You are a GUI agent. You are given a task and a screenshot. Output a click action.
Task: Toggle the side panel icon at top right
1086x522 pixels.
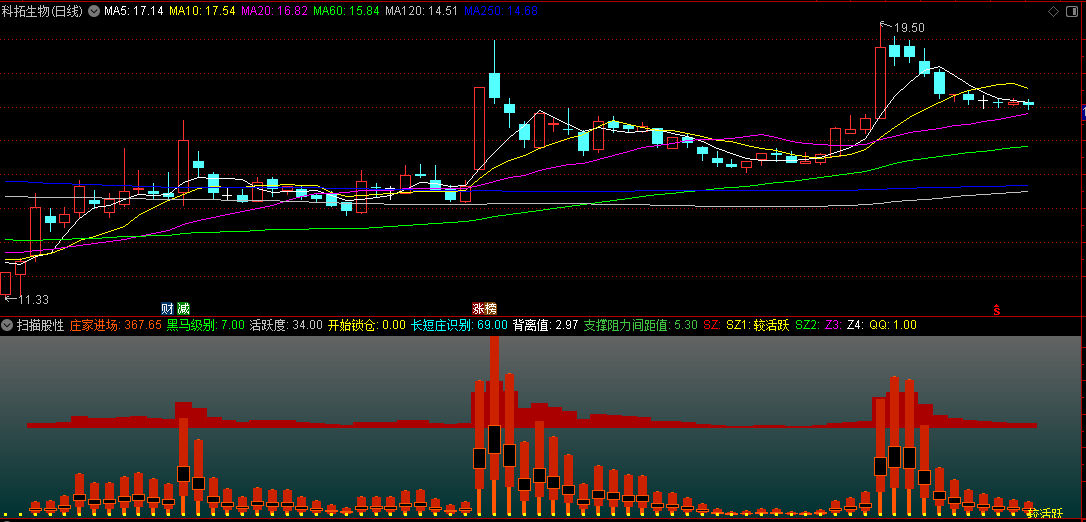(x=1072, y=11)
